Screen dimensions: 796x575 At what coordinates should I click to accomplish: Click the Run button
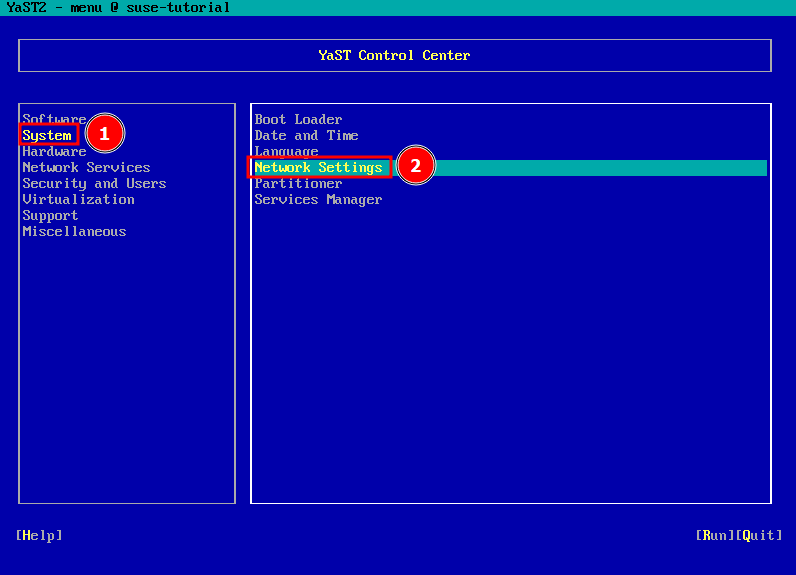coord(715,535)
